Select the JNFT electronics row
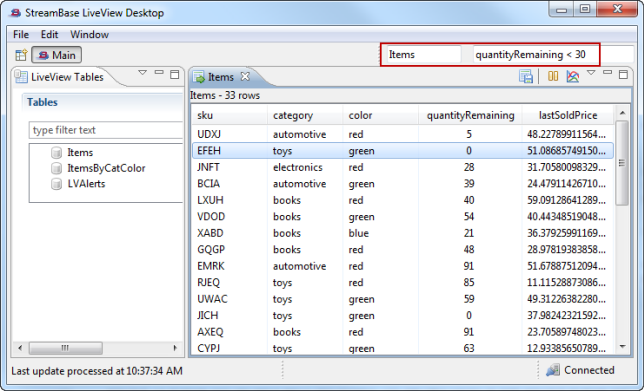644x391 pixels. coord(403,168)
